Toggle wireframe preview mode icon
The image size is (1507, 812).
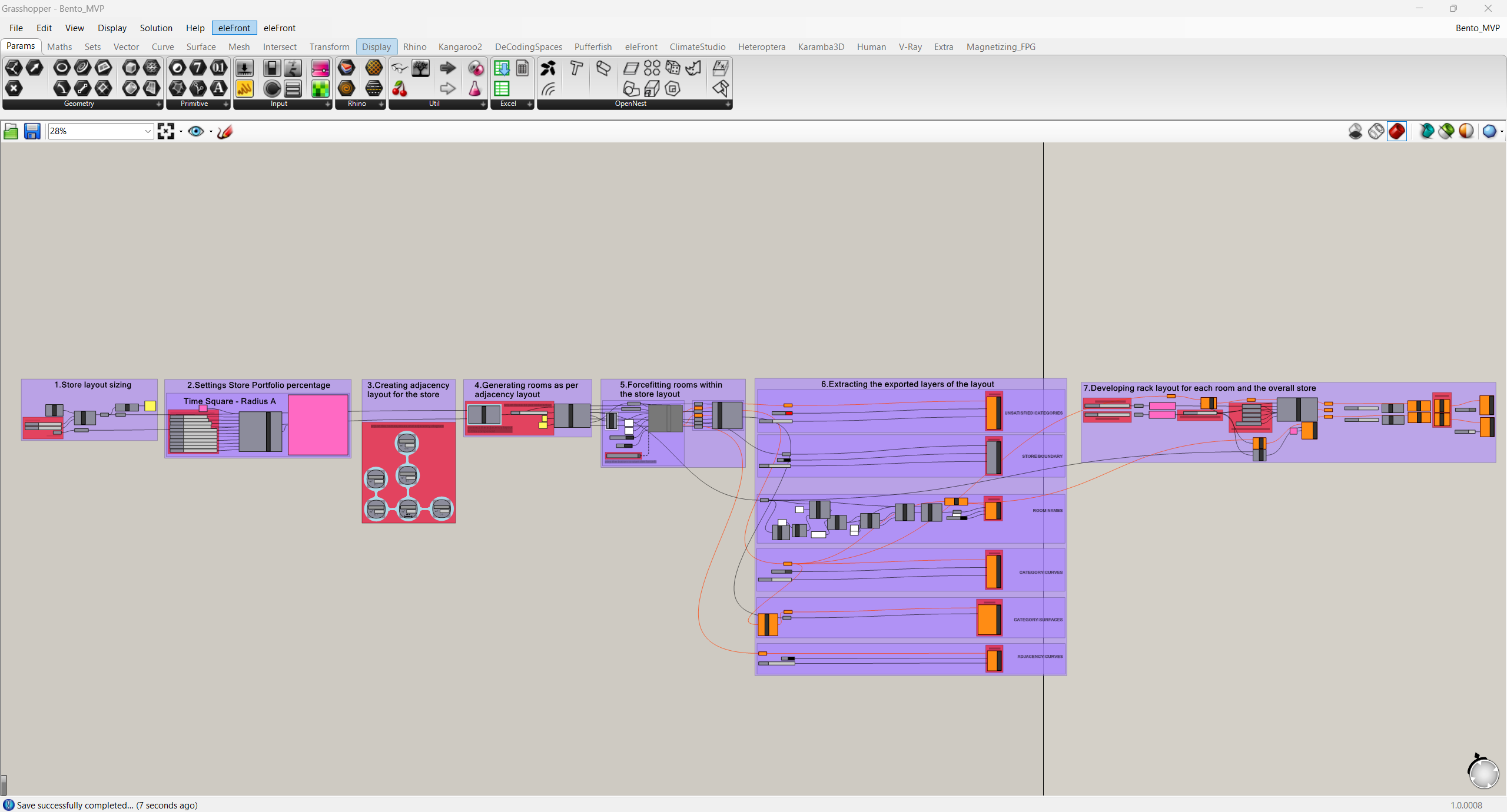pyautogui.click(x=1376, y=131)
